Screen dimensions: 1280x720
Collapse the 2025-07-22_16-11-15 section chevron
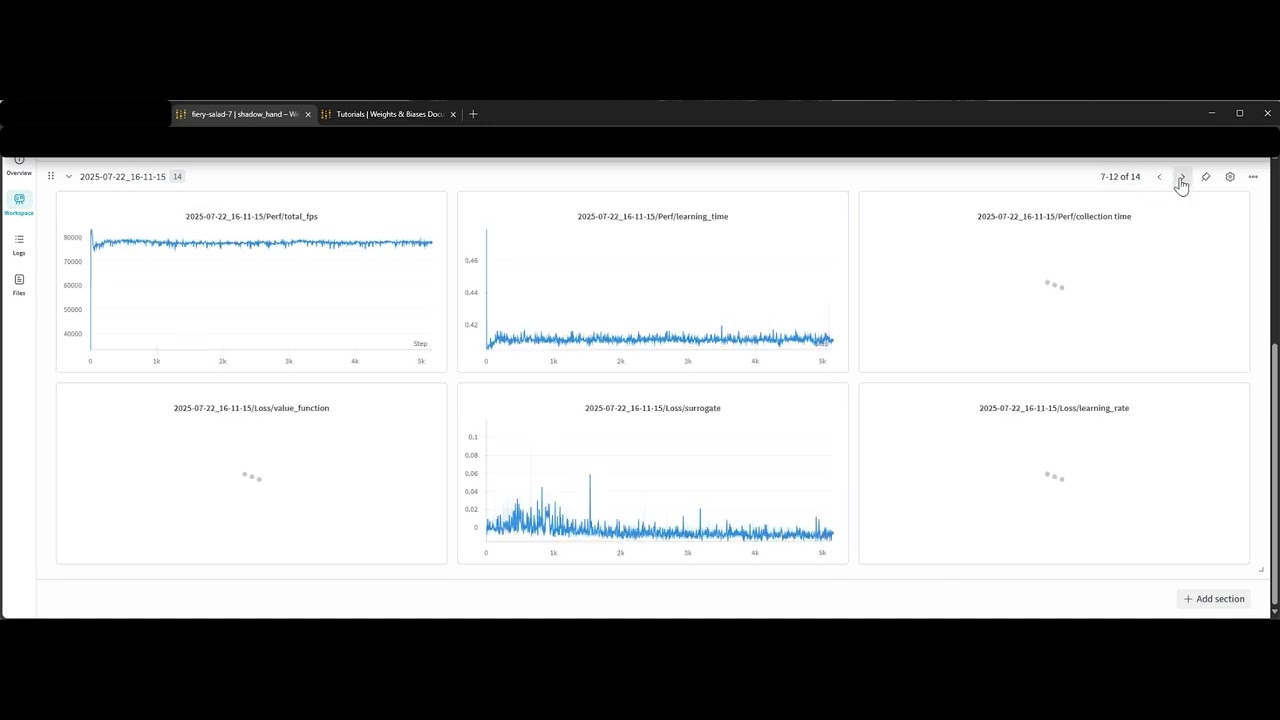pyautogui.click(x=69, y=176)
